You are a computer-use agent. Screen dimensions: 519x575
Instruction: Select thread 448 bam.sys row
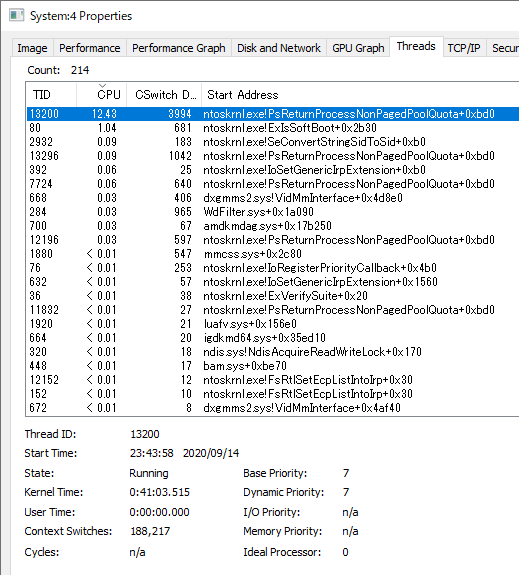click(x=273, y=366)
